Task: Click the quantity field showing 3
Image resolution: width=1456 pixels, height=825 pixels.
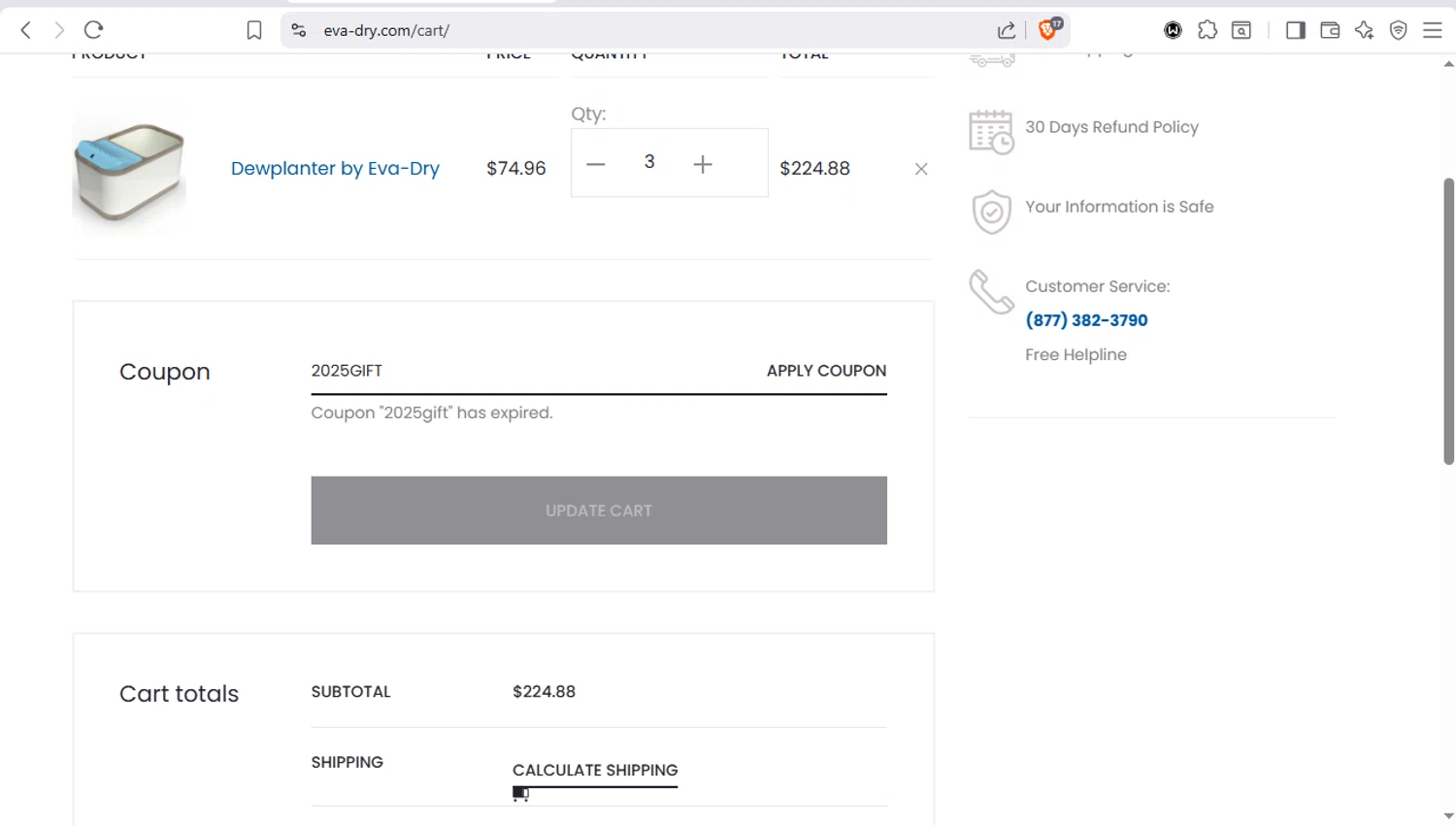Action: click(x=649, y=162)
